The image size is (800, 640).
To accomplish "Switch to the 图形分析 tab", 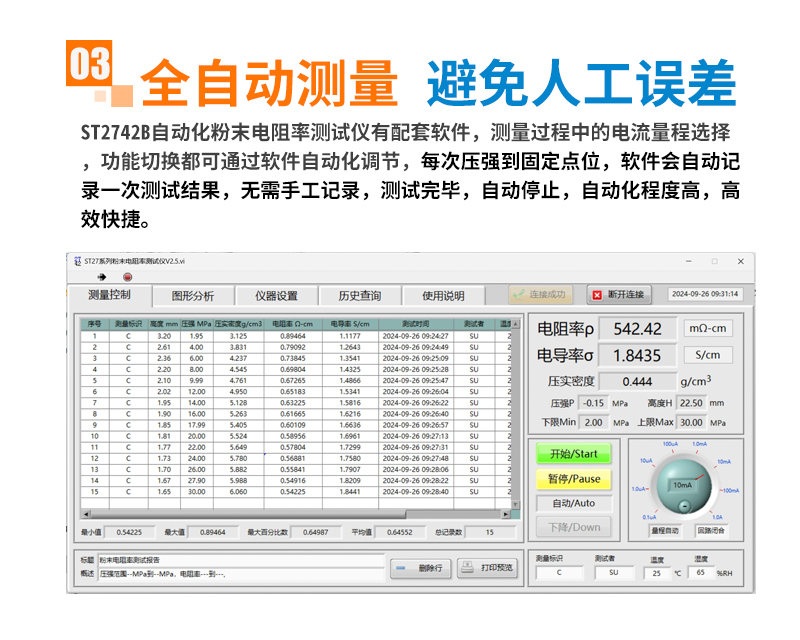I will tap(193, 296).
